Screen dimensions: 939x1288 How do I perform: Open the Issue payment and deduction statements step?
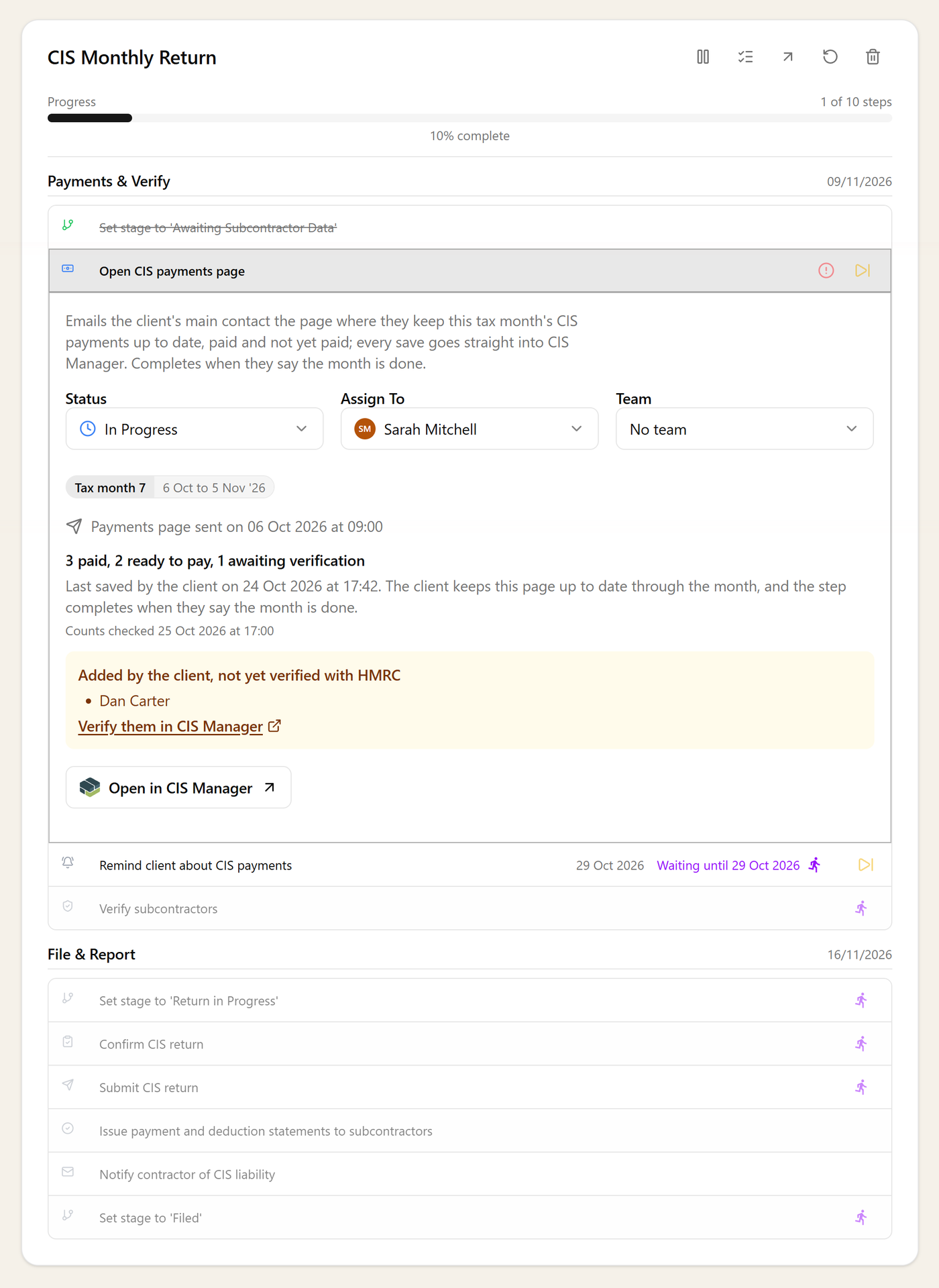click(469, 1131)
